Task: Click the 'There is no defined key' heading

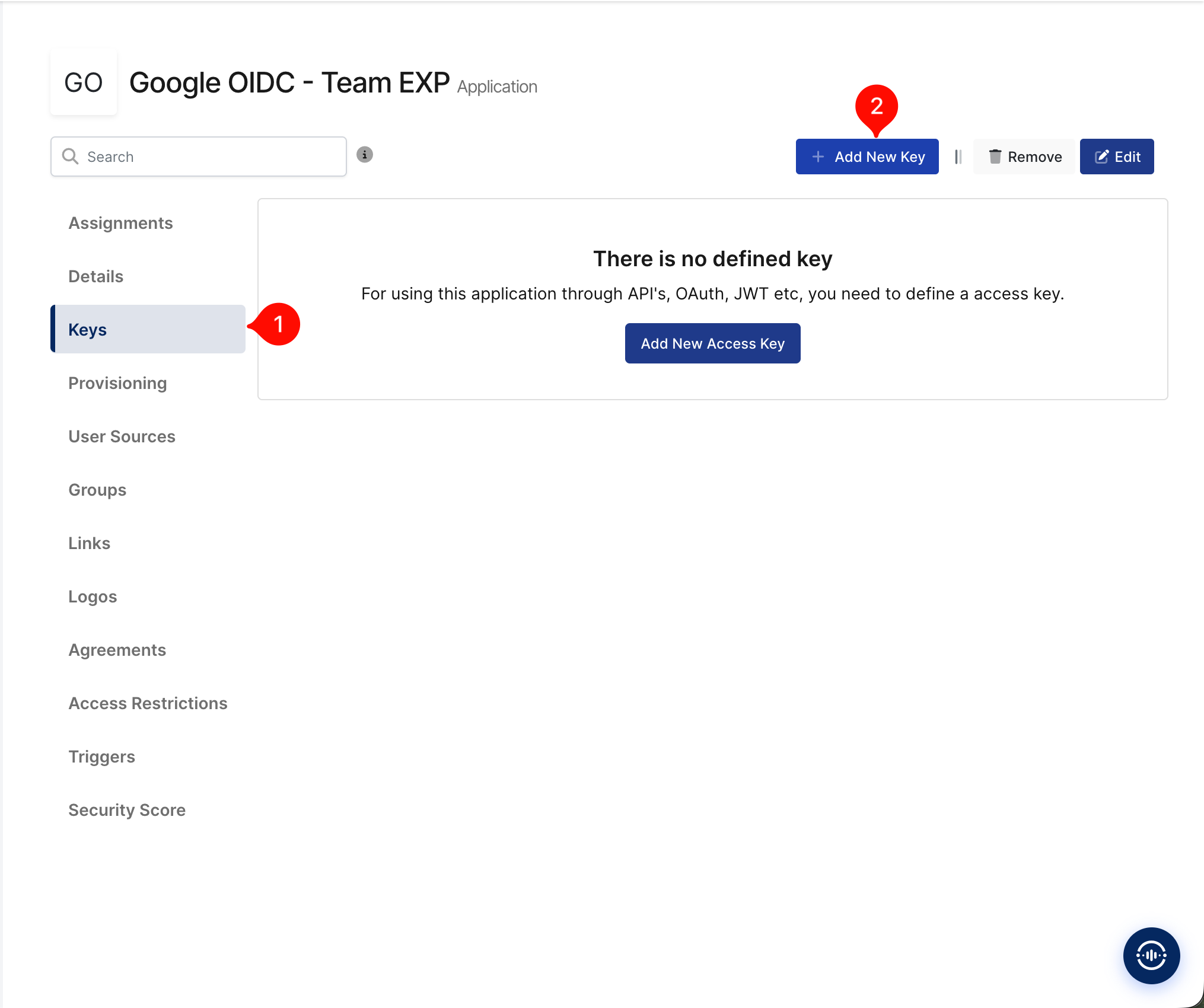Action: tap(713, 259)
